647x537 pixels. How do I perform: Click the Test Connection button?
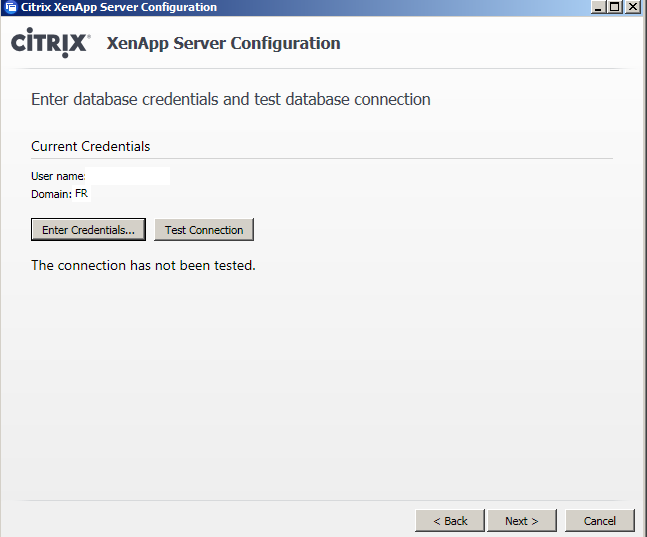204,229
